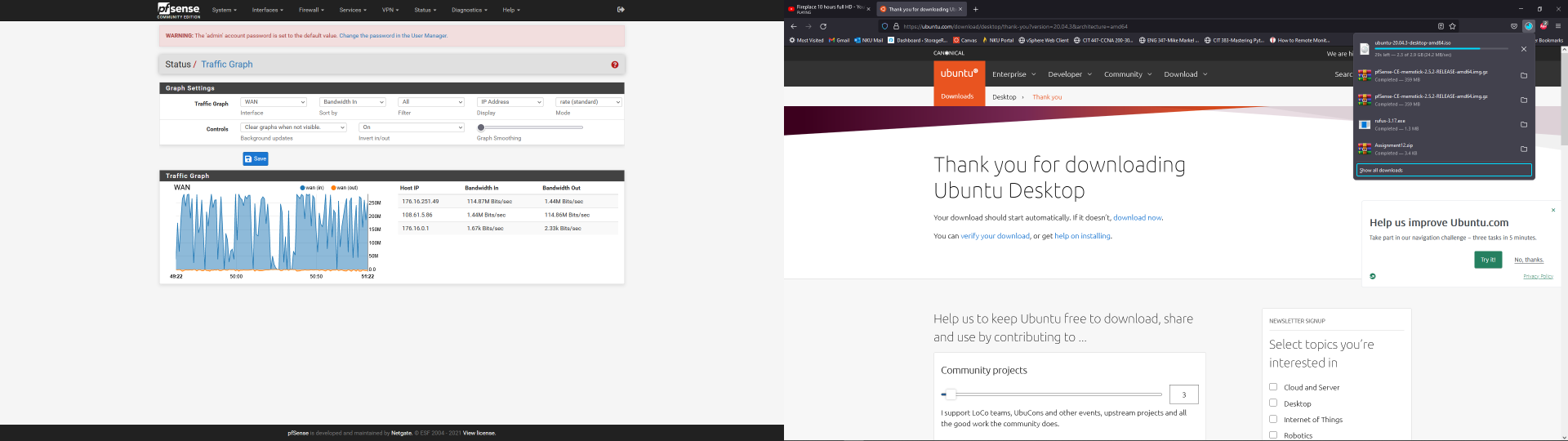Image resolution: width=1568 pixels, height=441 pixels.
Task: Check the Cloud and Server topic
Action: point(1273,387)
